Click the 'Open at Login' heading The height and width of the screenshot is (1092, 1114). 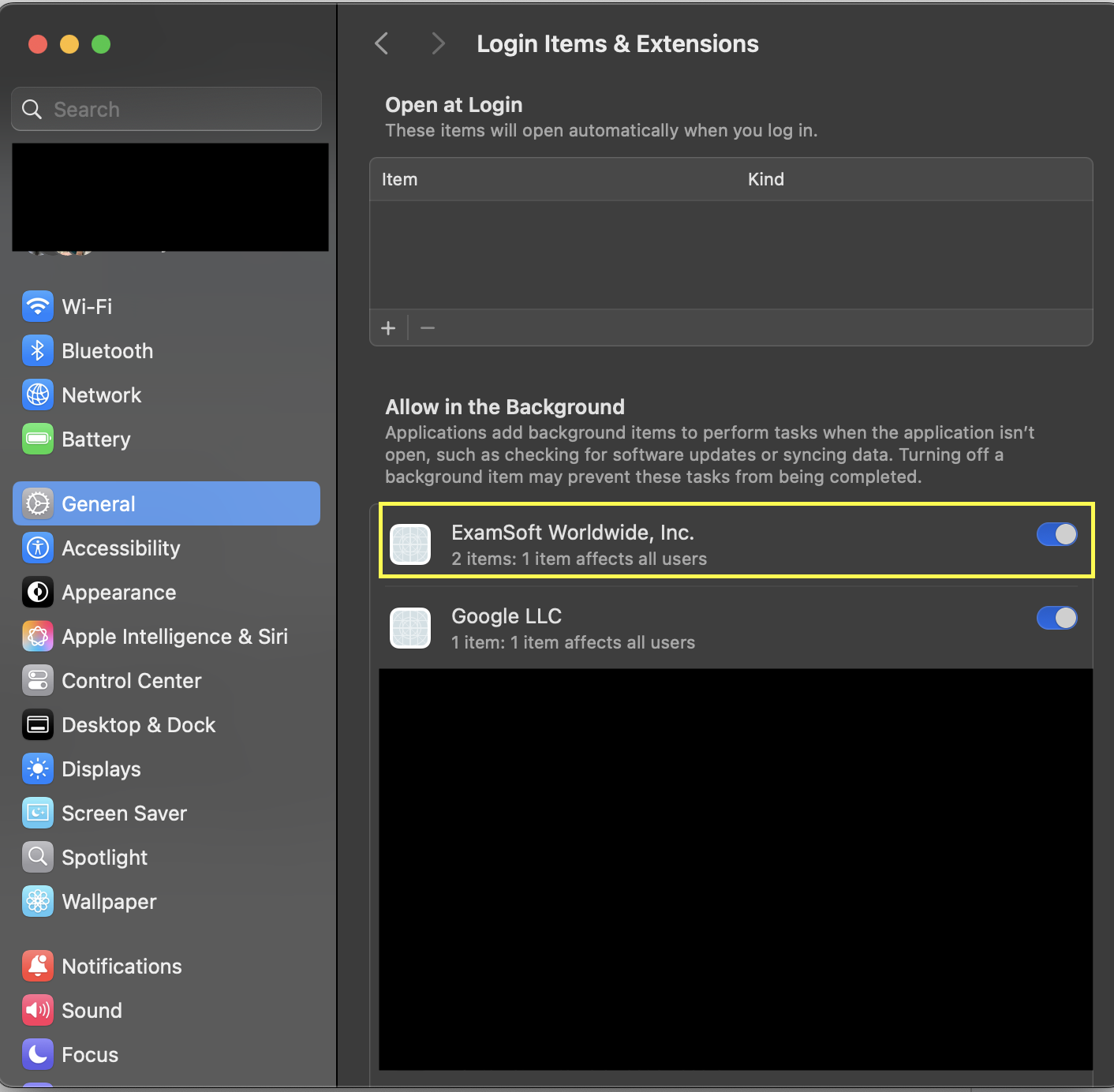coord(454,105)
